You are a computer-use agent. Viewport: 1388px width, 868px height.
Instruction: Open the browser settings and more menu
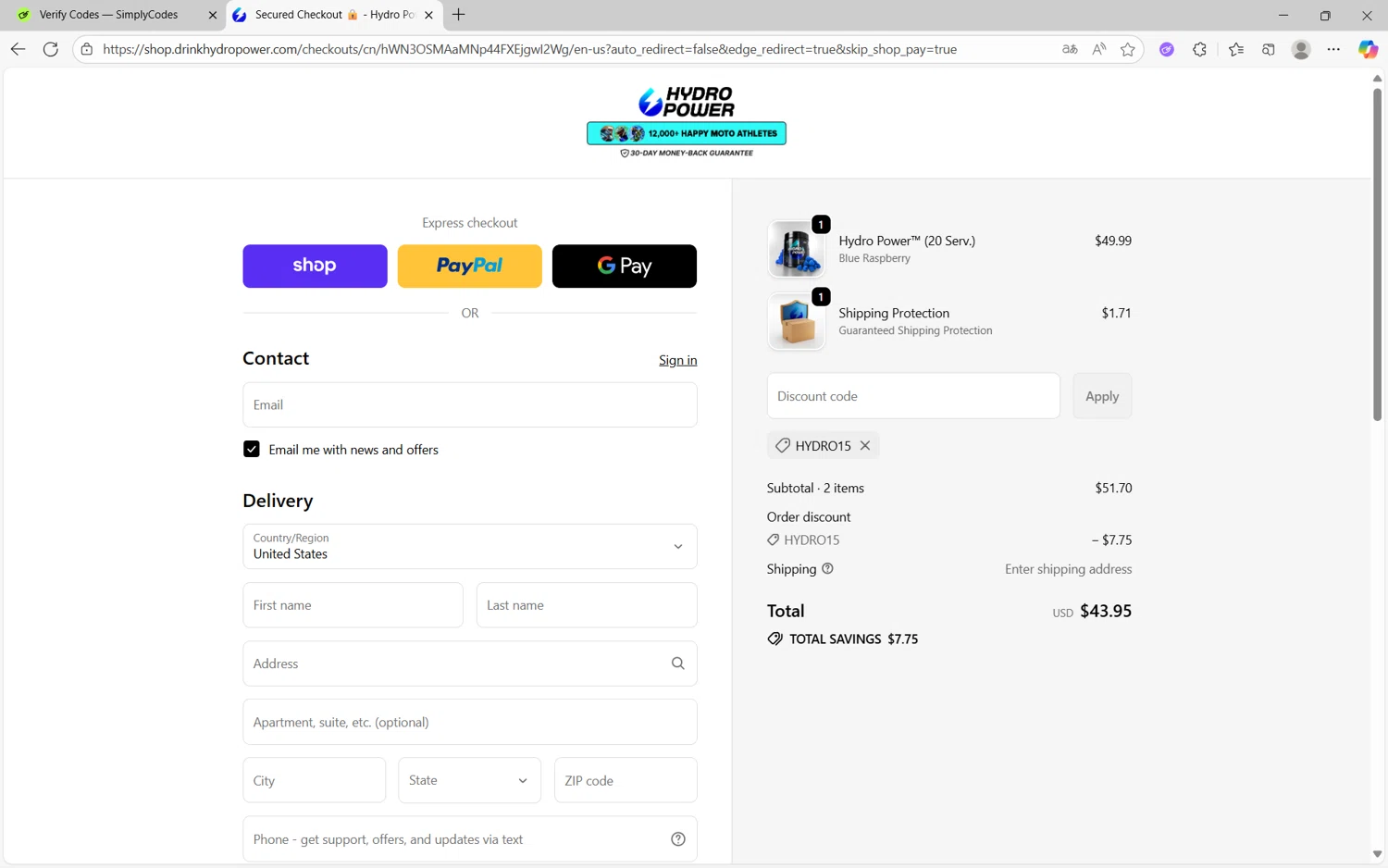(x=1333, y=49)
